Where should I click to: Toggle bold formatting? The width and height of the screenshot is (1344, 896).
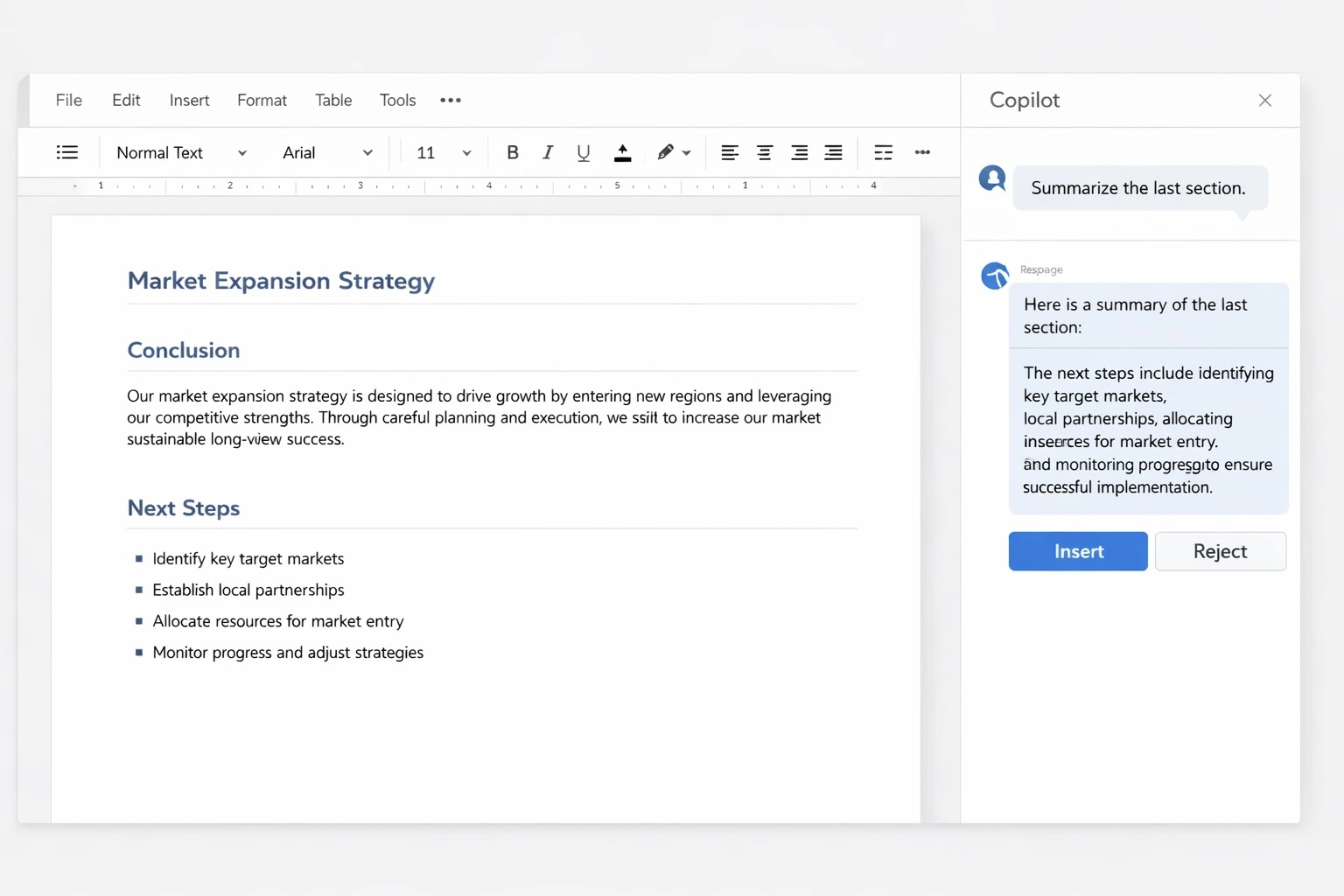click(x=513, y=152)
